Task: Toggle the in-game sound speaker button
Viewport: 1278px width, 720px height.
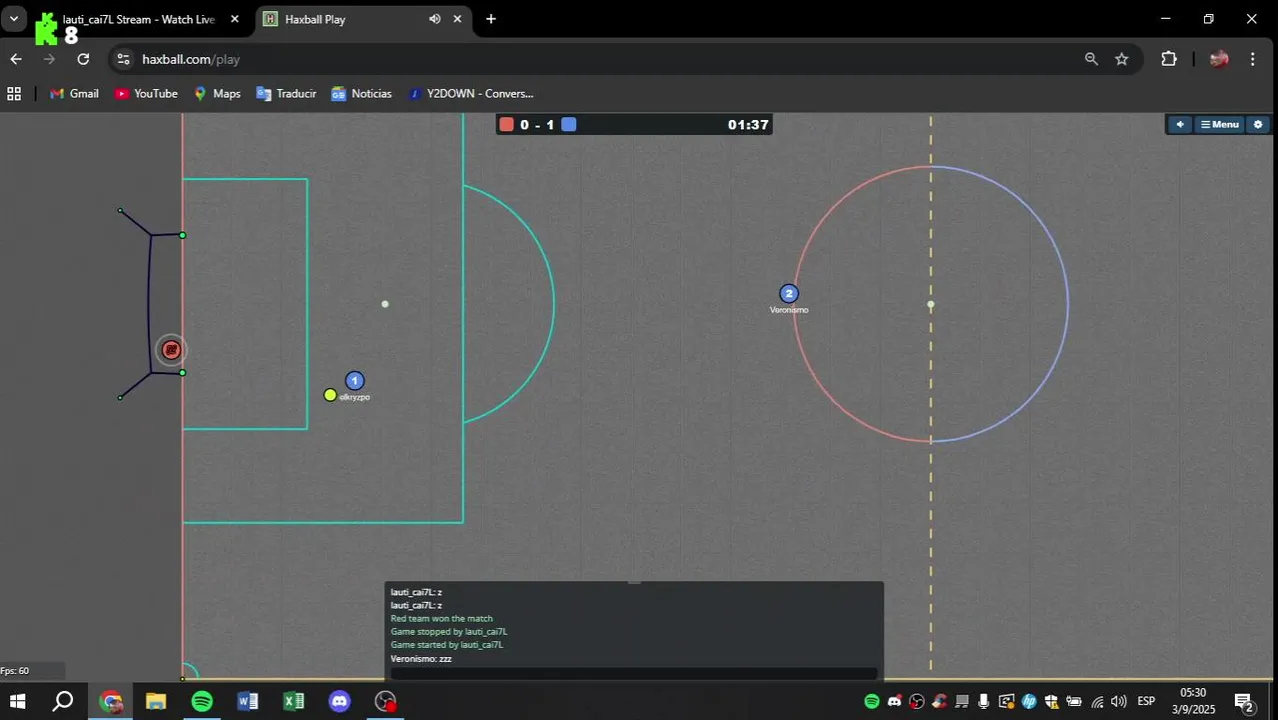Action: (1180, 124)
